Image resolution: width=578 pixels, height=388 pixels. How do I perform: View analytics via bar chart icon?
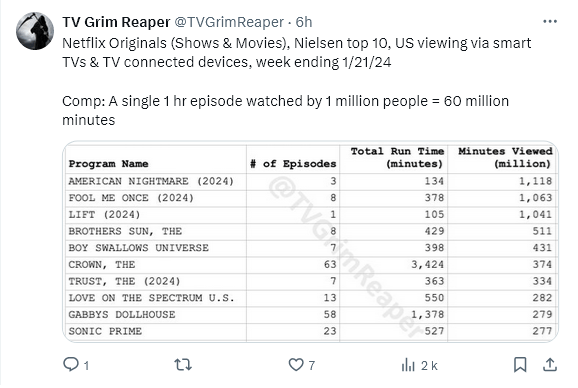[408, 365]
